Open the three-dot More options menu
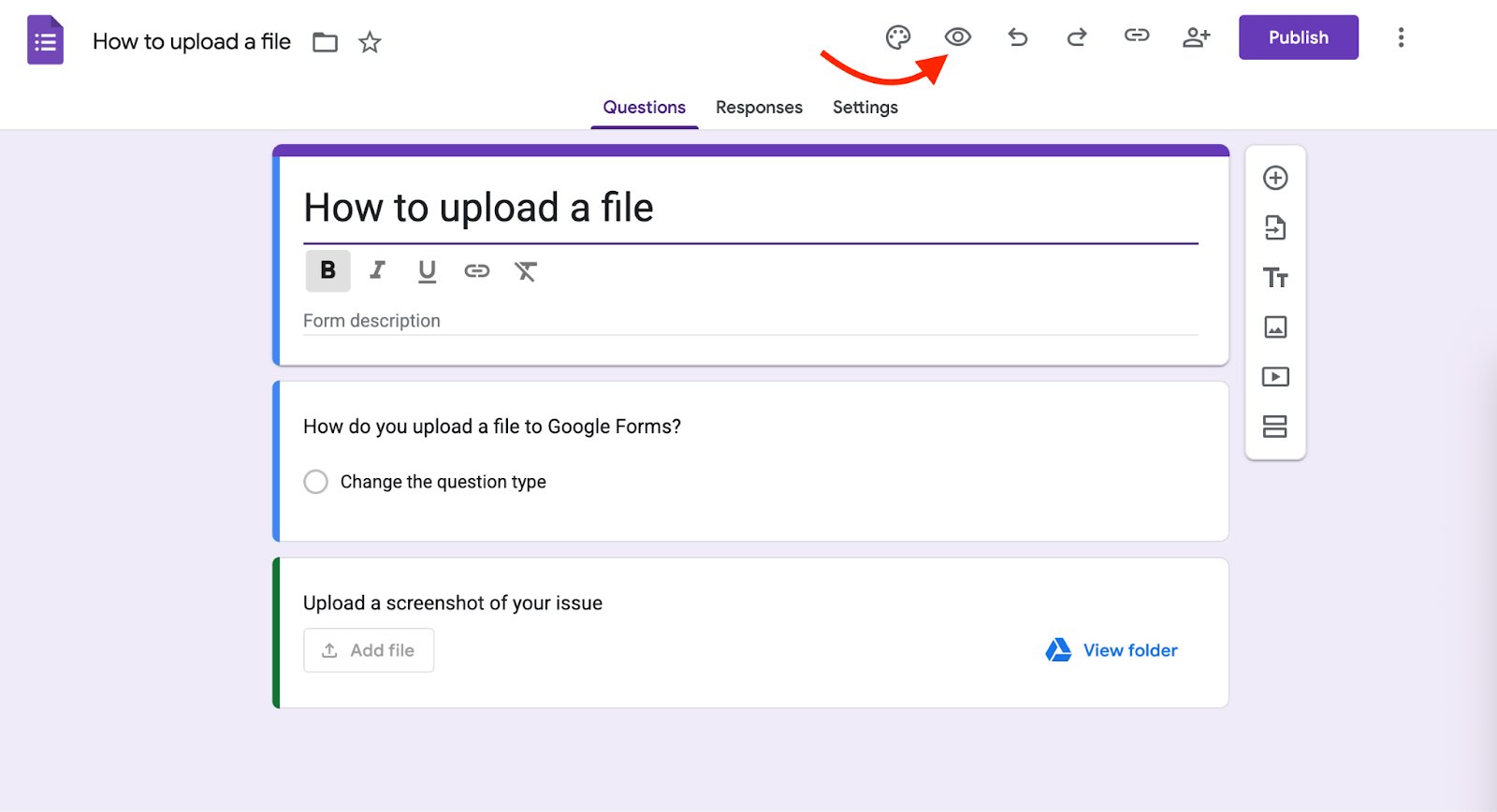1497x812 pixels. point(1400,37)
